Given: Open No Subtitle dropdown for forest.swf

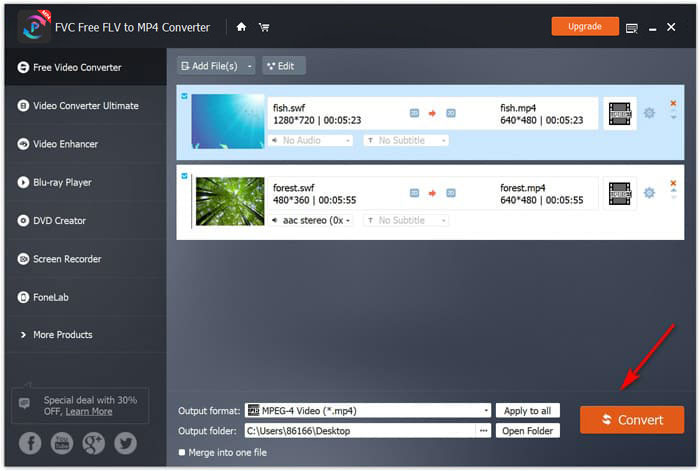Looking at the screenshot, I should (406, 220).
